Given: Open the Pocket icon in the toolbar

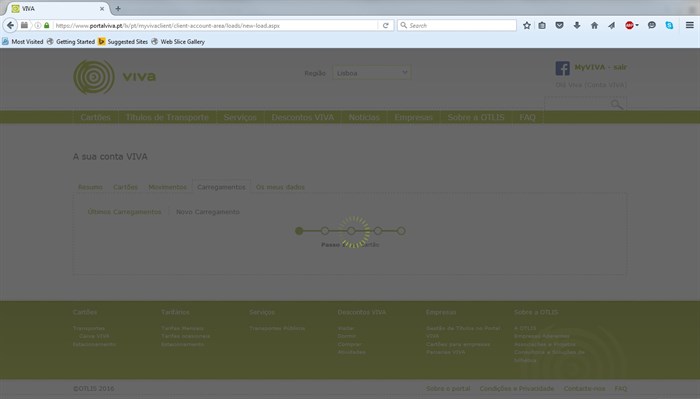Looking at the screenshot, I should pyautogui.click(x=559, y=25).
